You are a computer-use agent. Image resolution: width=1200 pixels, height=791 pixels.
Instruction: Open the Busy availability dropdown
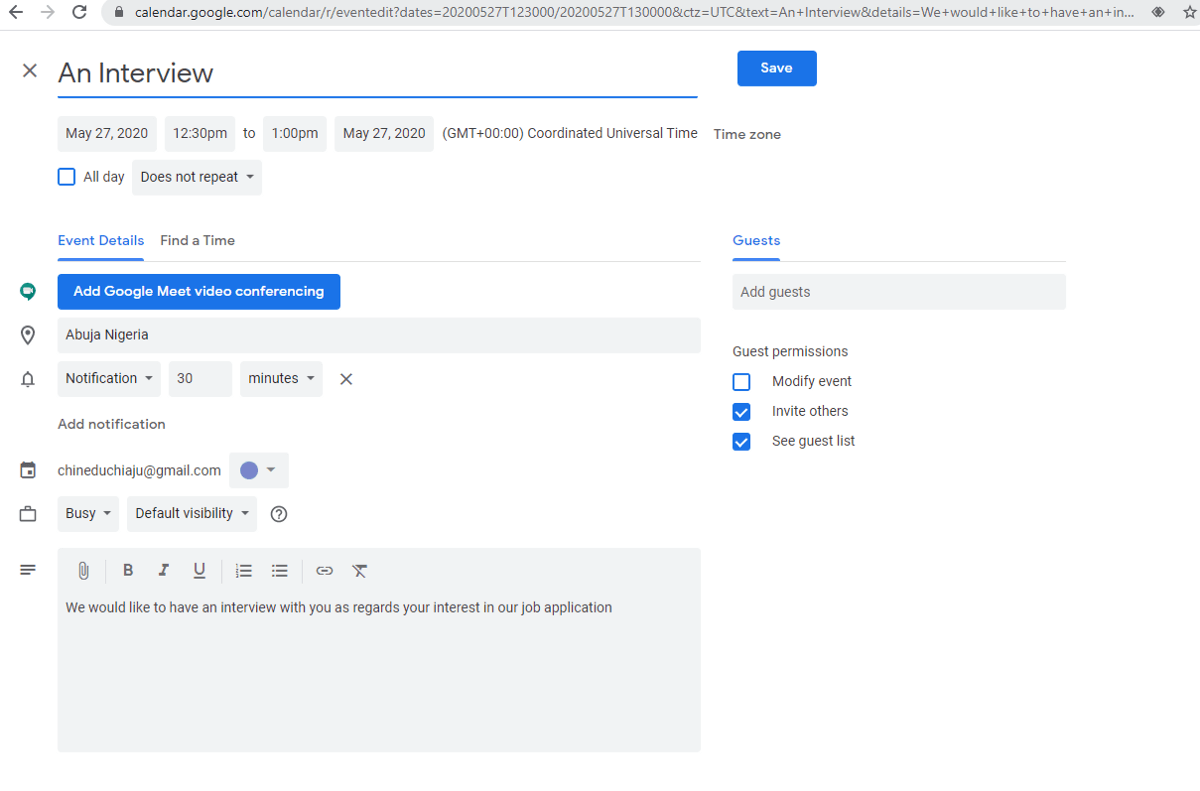87,513
